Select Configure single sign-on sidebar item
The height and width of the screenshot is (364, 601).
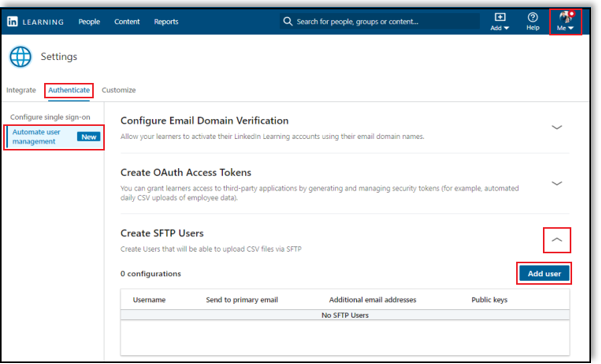click(x=50, y=117)
